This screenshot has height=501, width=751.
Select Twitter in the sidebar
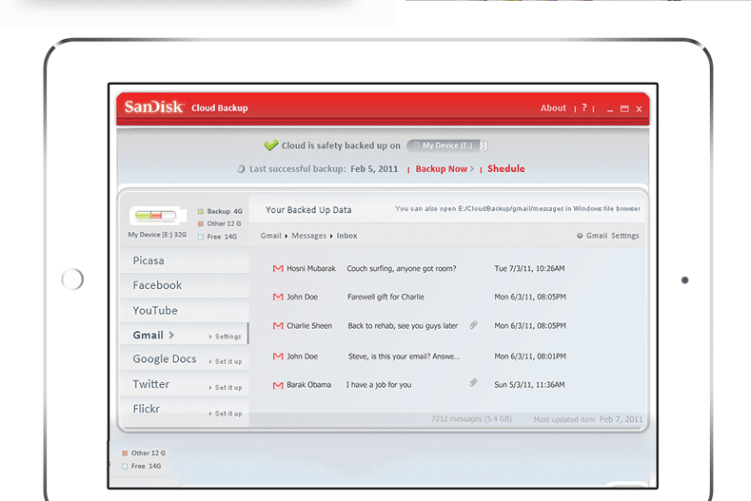coord(151,384)
